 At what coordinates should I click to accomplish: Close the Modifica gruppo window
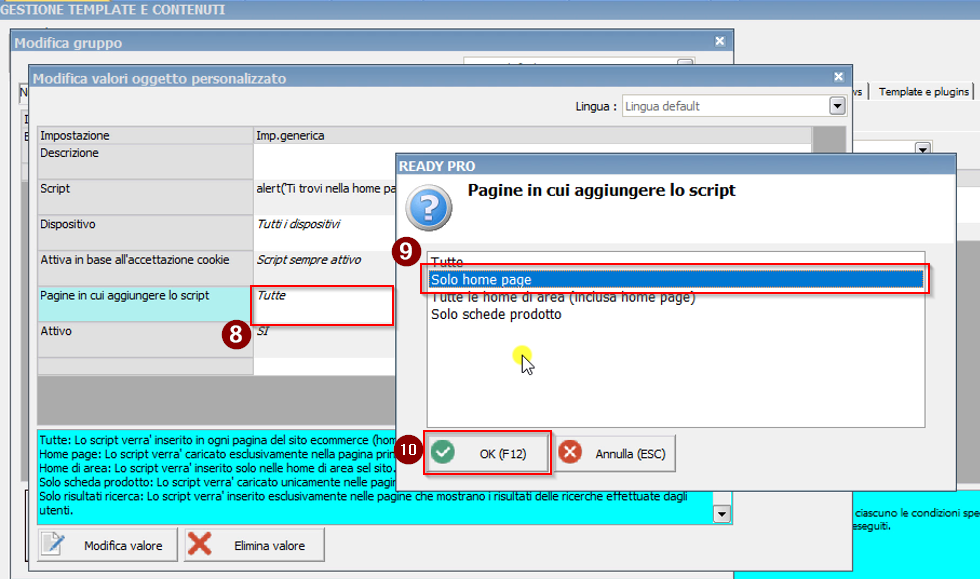point(720,42)
